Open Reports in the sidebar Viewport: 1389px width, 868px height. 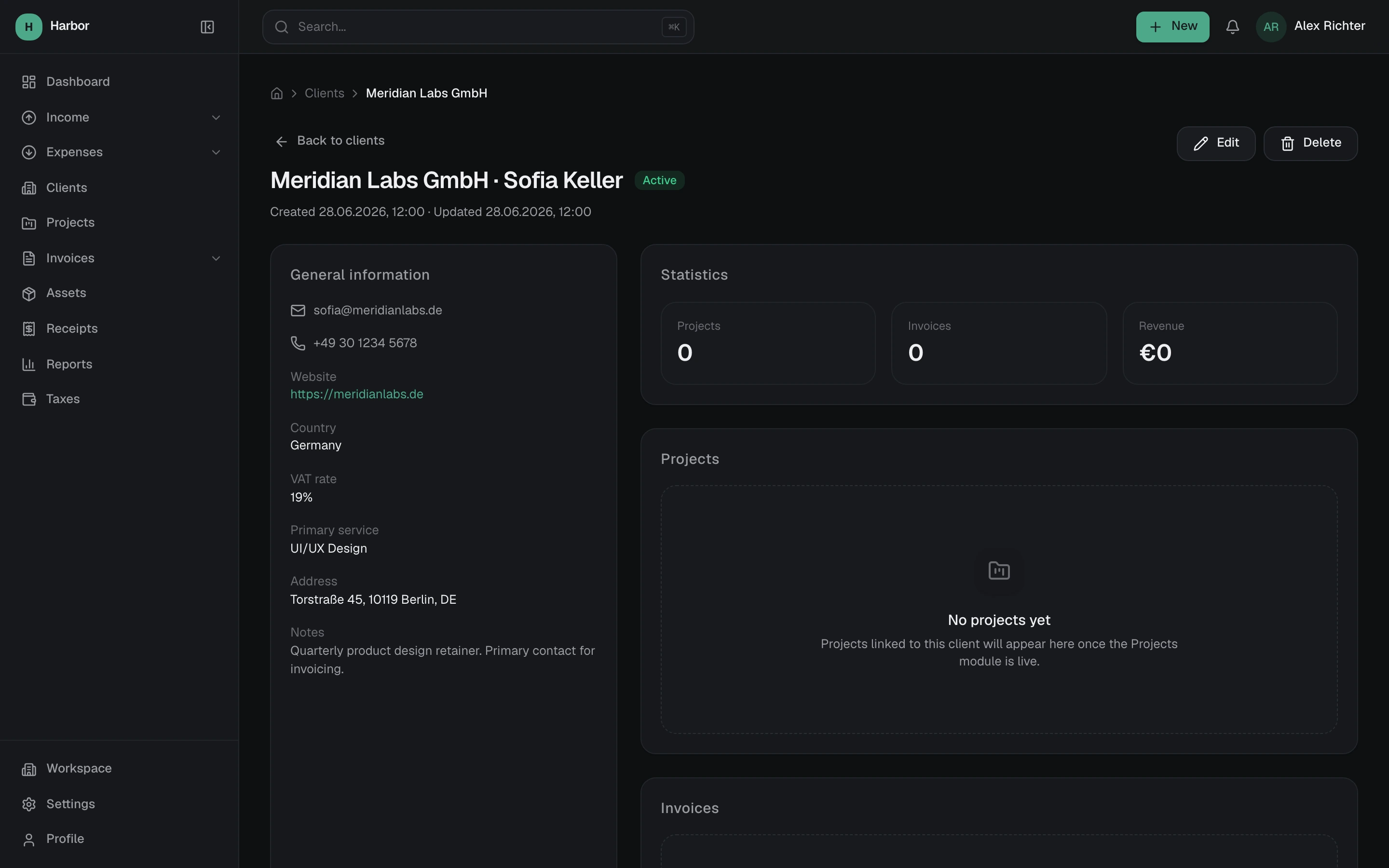pyautogui.click(x=119, y=365)
